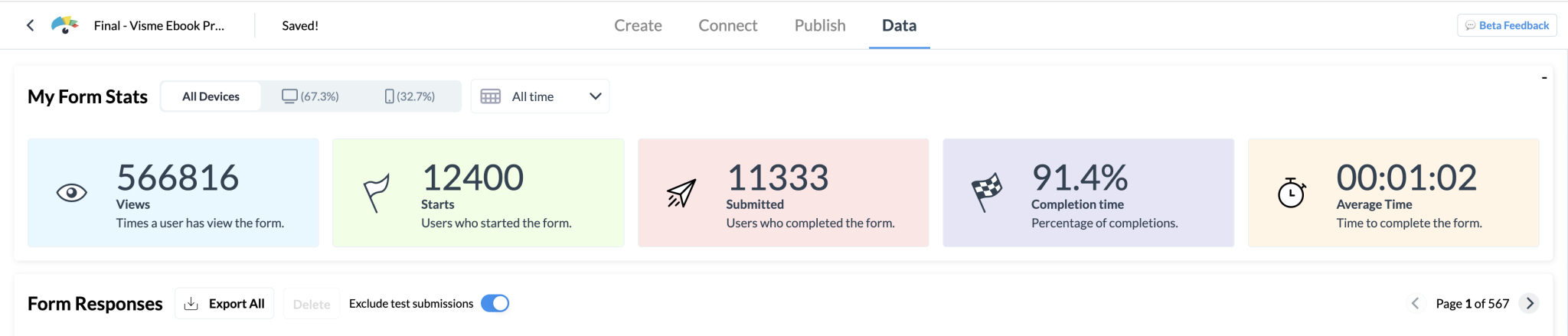Filter stats by mobile devices (32.7%)

[410, 96]
